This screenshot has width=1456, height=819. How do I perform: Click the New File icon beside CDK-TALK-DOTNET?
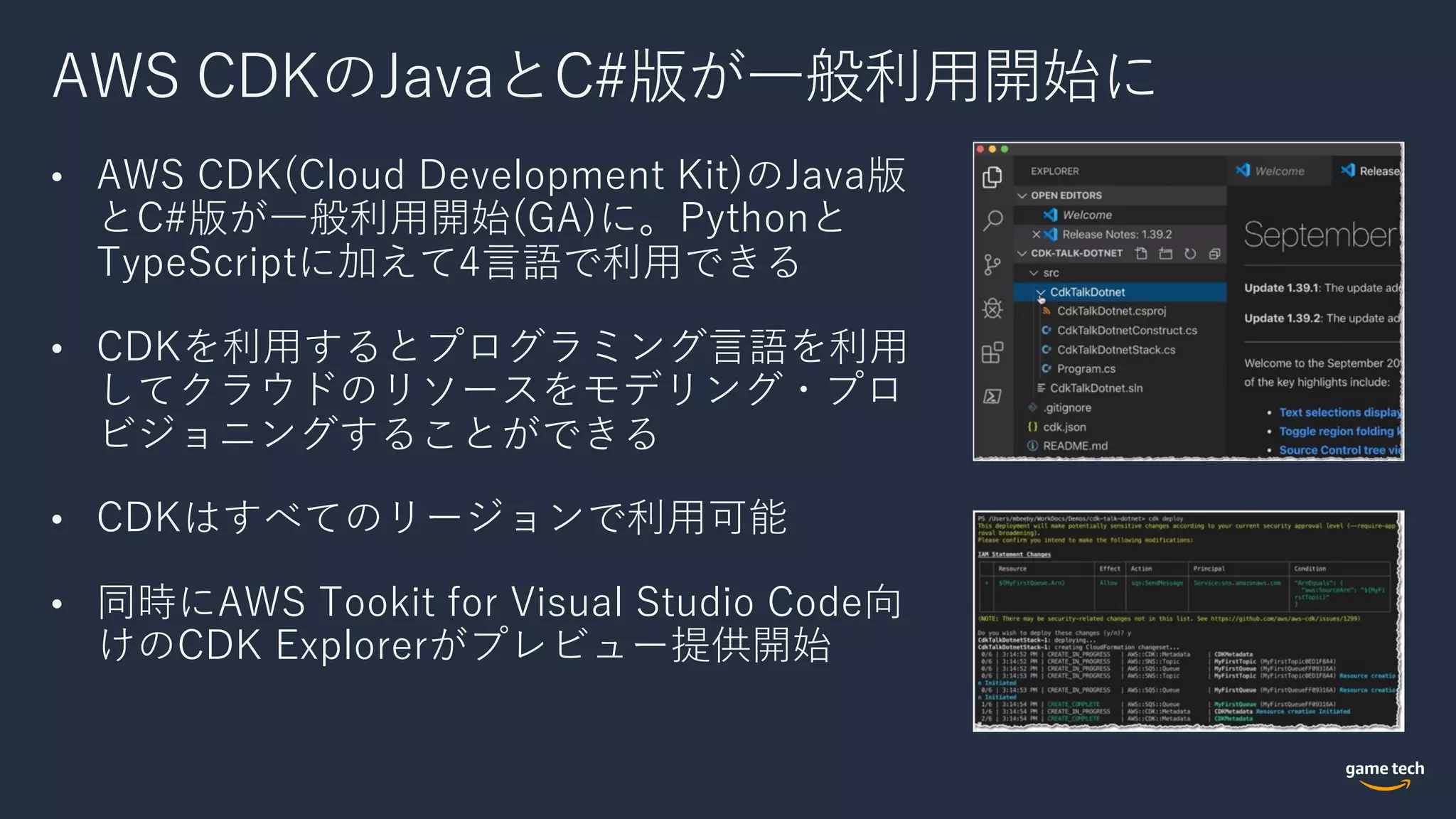tap(1141, 253)
